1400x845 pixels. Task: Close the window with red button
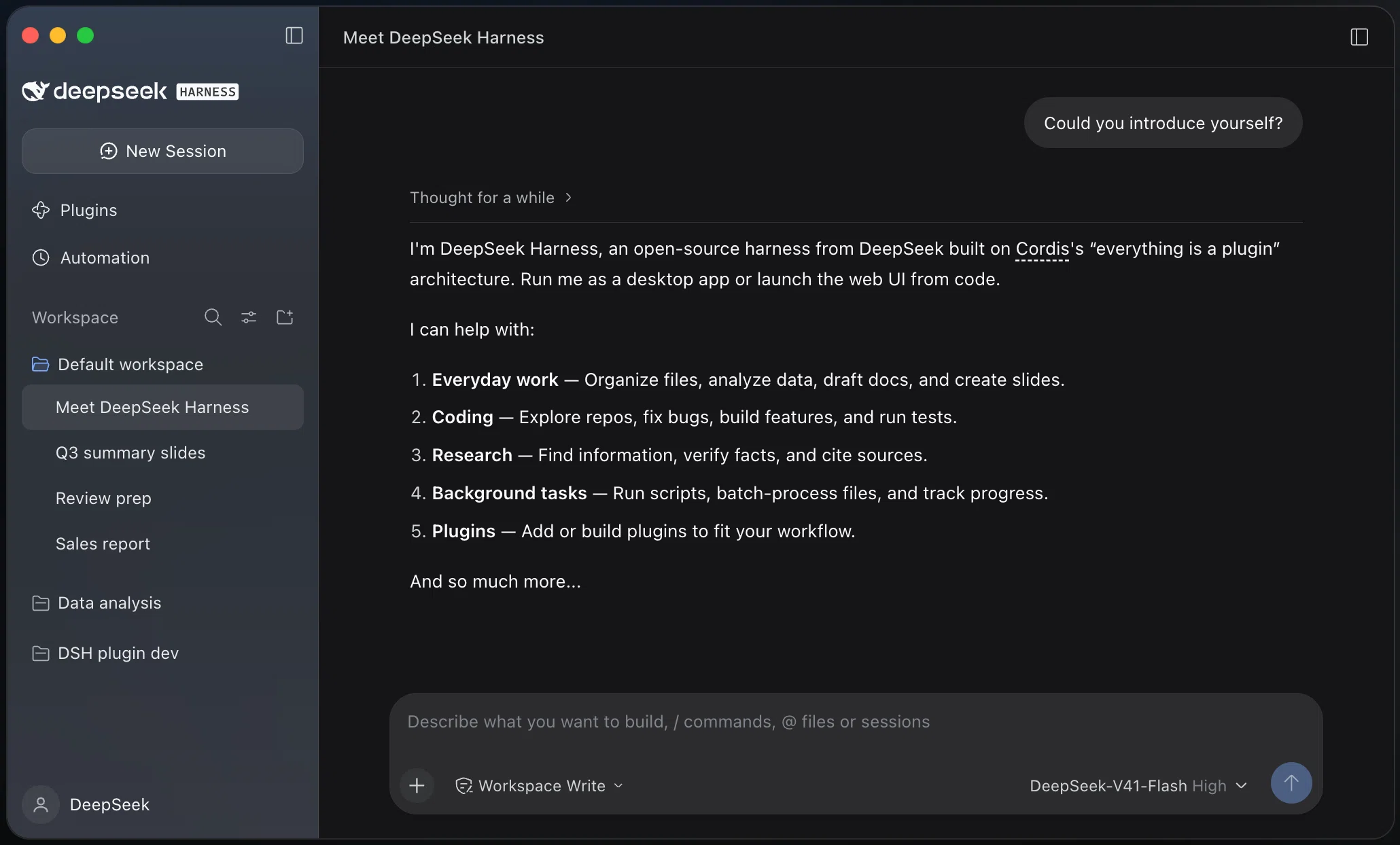click(x=30, y=35)
